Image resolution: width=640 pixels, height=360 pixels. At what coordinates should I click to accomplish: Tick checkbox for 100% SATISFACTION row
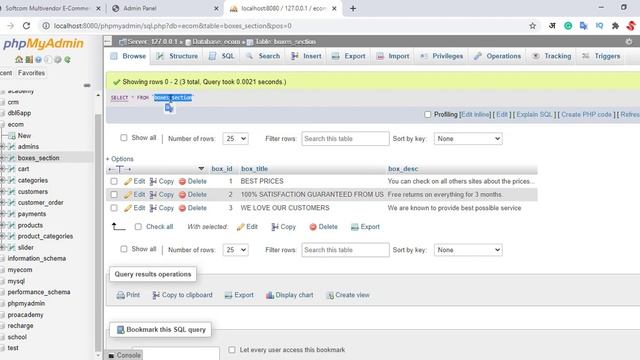114,195
